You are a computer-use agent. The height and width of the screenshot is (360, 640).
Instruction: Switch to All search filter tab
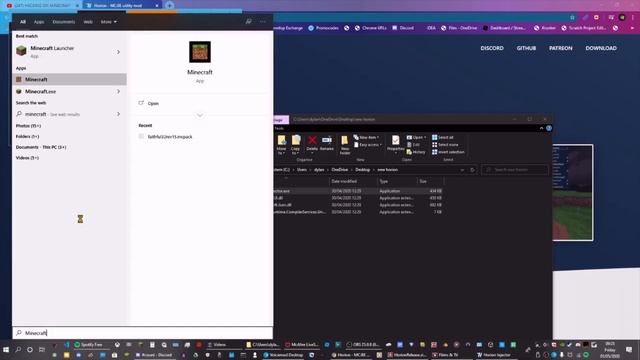coord(23,22)
